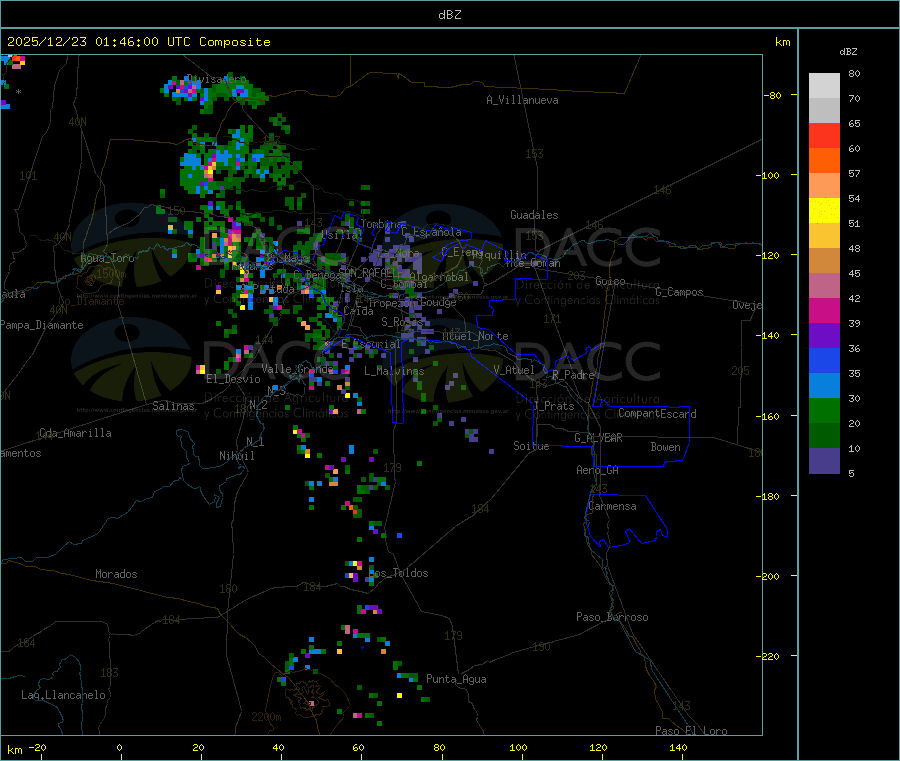
Task: Click the Soitue map label
Action: coord(531,446)
